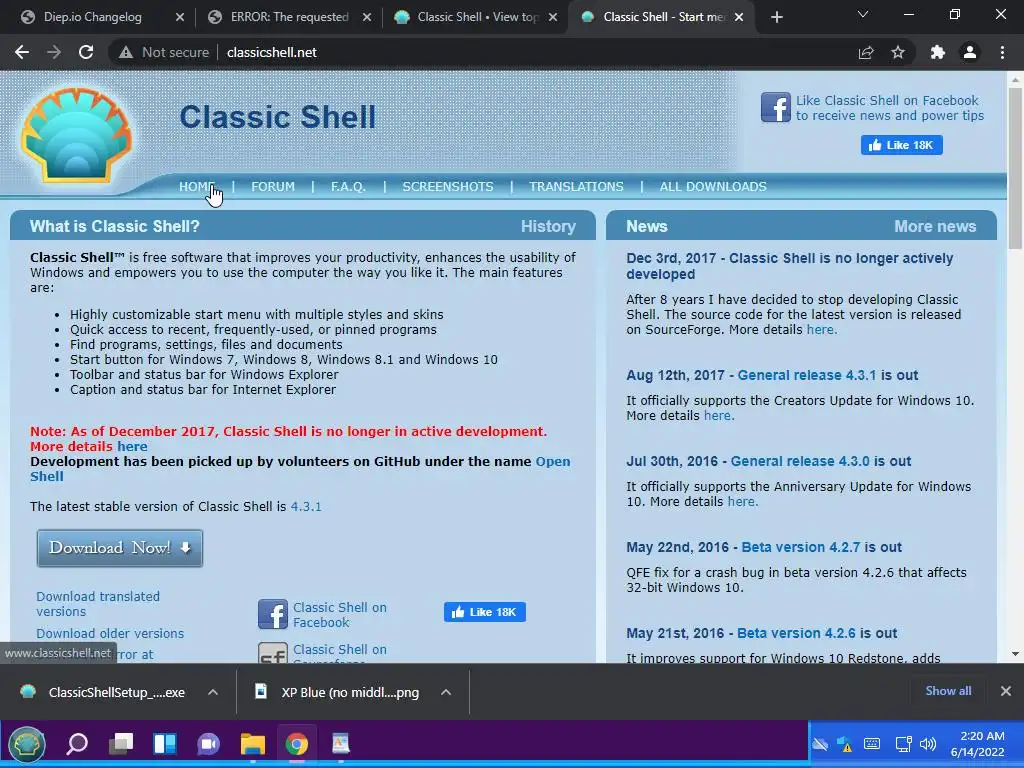Expand options for XP Blue png download
The image size is (1024, 768).
coord(446,692)
